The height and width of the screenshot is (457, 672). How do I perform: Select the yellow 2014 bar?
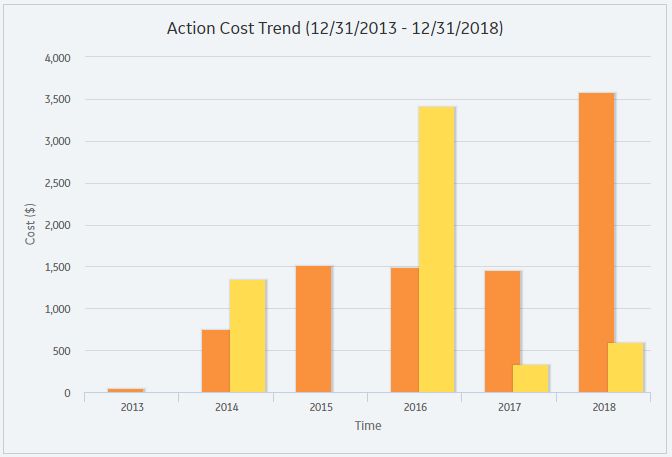coord(248,336)
